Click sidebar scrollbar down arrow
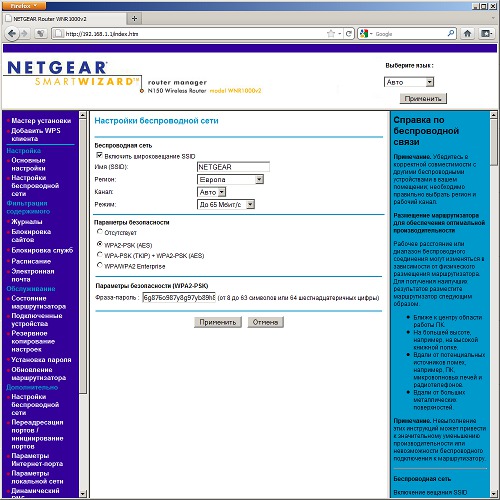500x500 pixels. click(83, 493)
